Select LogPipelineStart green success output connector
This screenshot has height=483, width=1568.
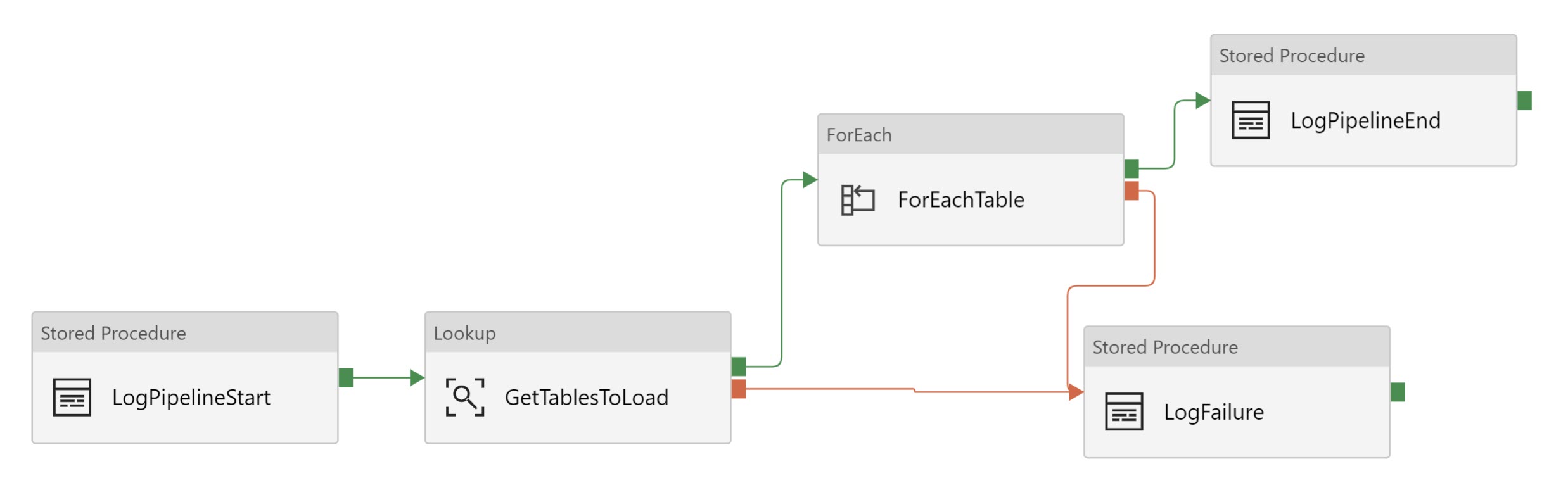click(346, 378)
